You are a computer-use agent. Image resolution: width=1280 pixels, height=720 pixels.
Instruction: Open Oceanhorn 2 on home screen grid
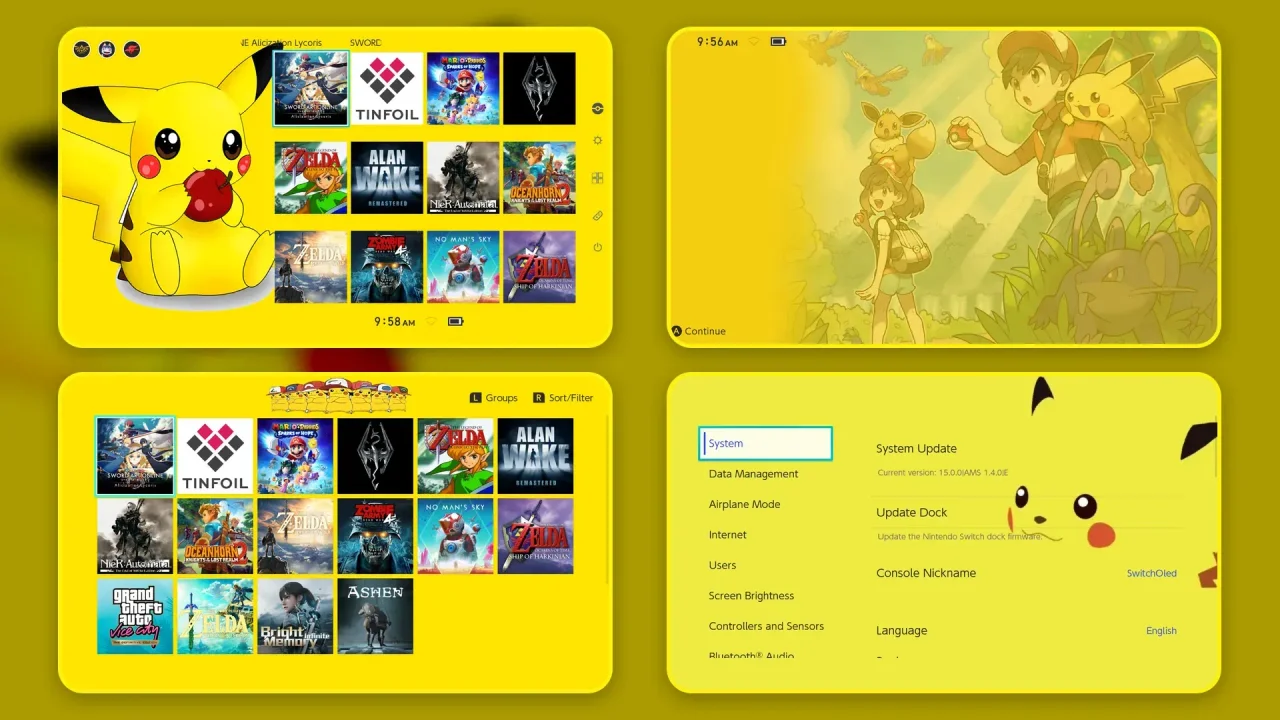pyautogui.click(x=539, y=178)
